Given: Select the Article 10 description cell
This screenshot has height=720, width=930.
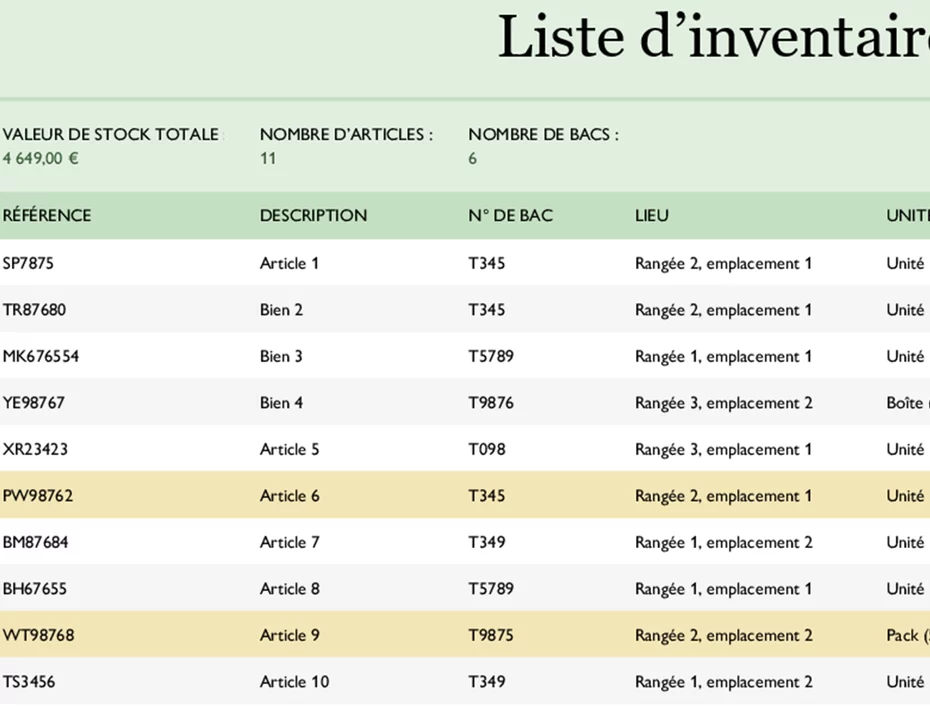Looking at the screenshot, I should [x=294, y=682].
